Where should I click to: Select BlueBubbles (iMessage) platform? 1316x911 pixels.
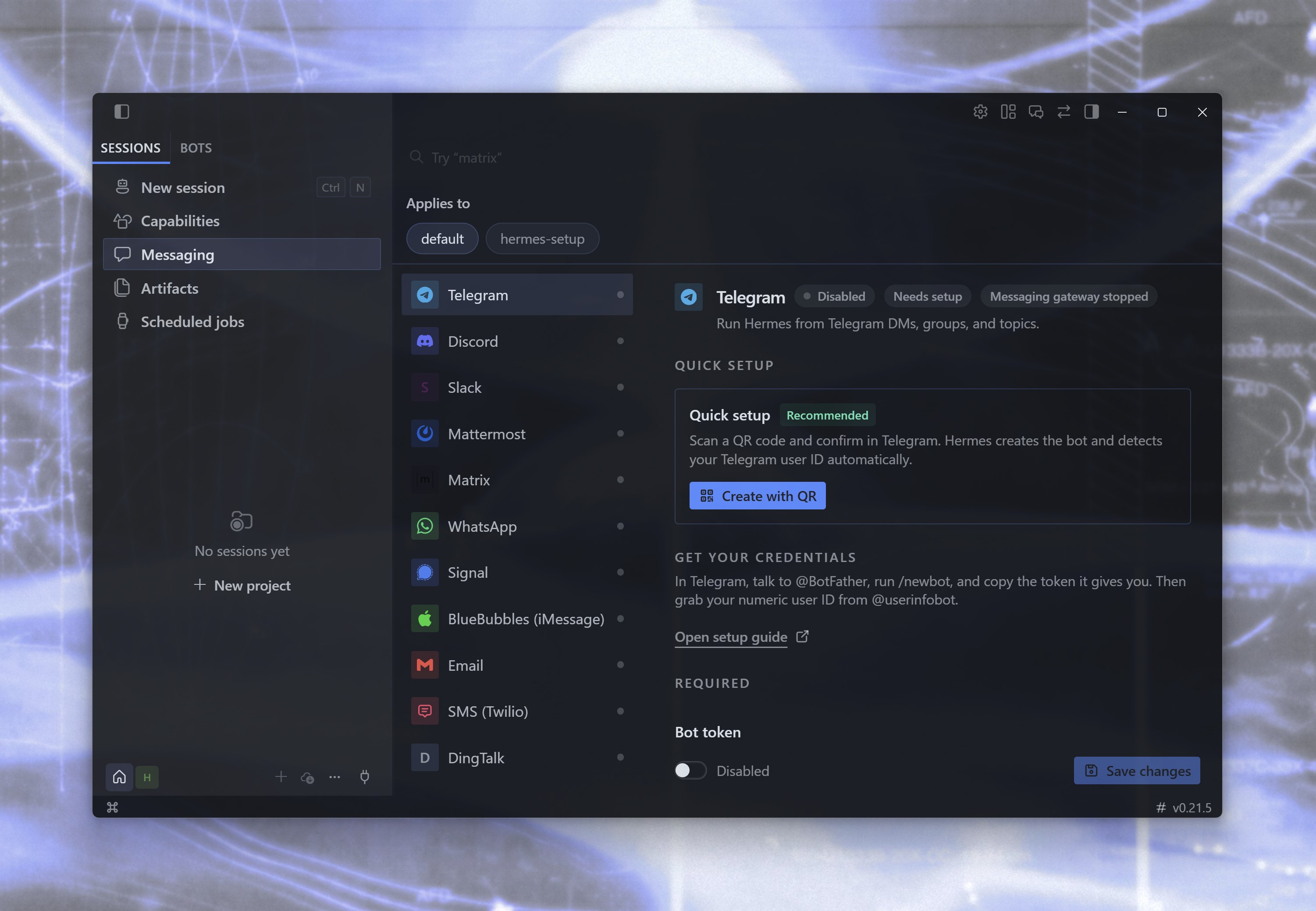(517, 619)
